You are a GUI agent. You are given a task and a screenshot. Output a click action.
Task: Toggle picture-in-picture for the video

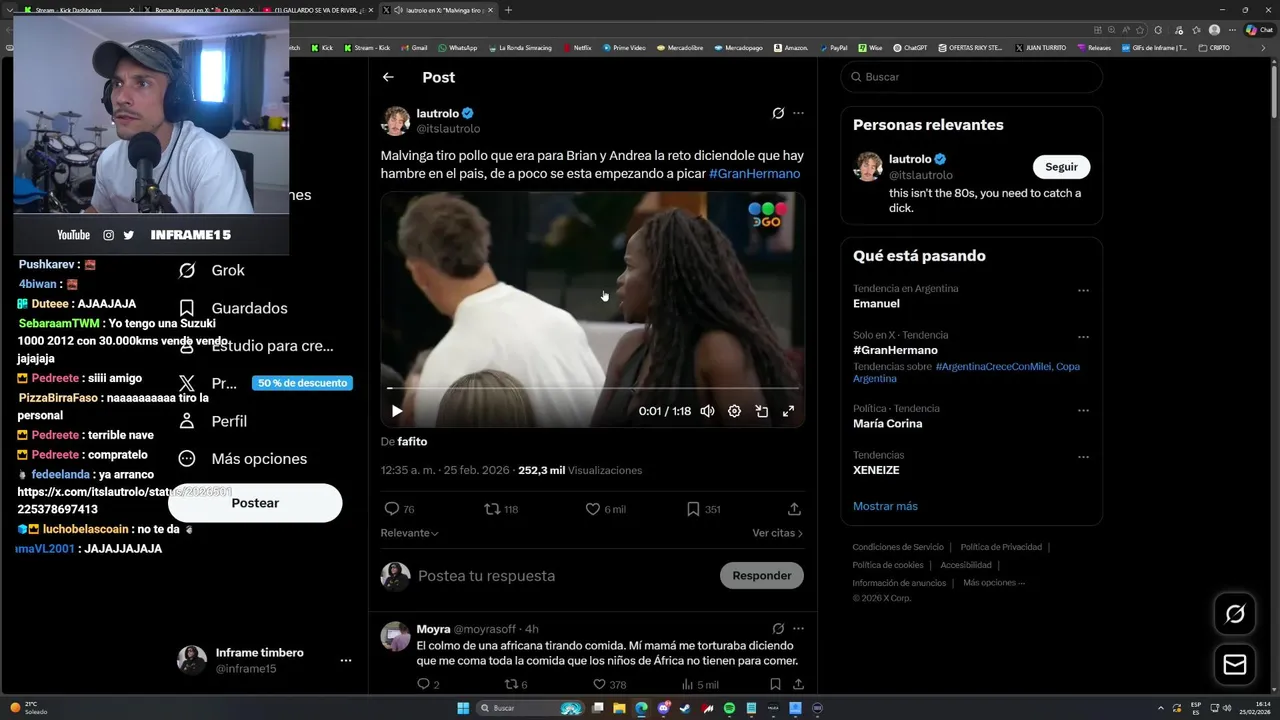pyautogui.click(x=761, y=411)
